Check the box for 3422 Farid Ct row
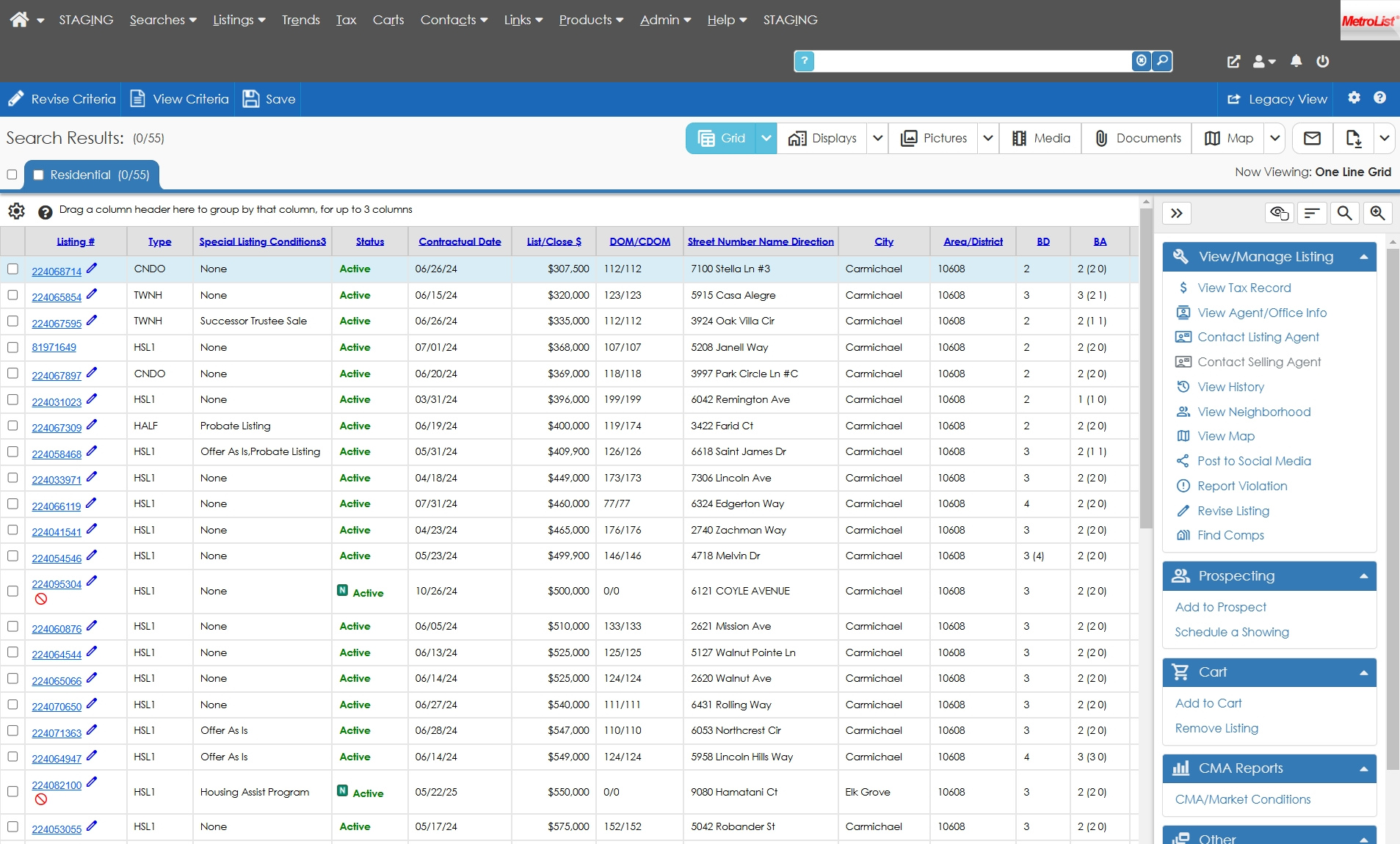This screenshot has width=1400, height=844. click(12, 426)
